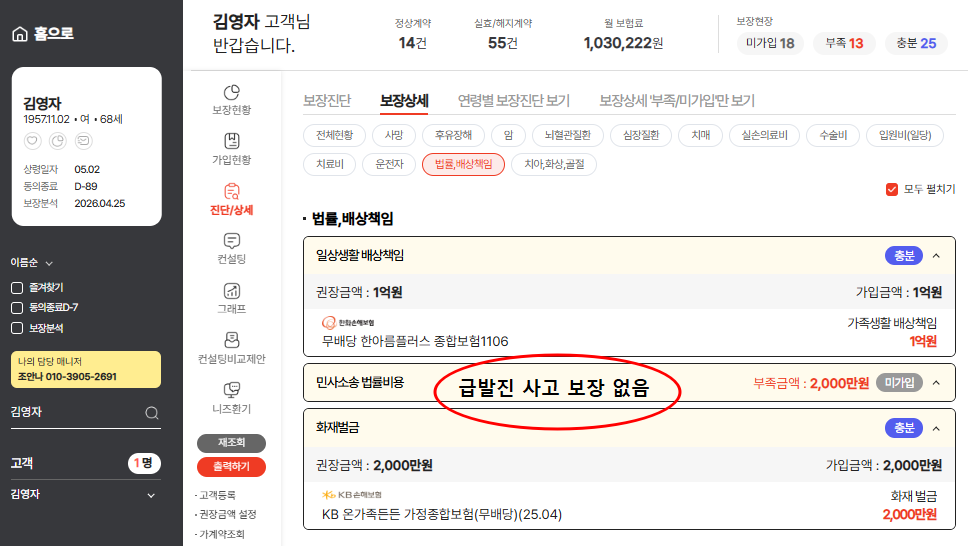Select 후유장해 category chip

coord(453,135)
